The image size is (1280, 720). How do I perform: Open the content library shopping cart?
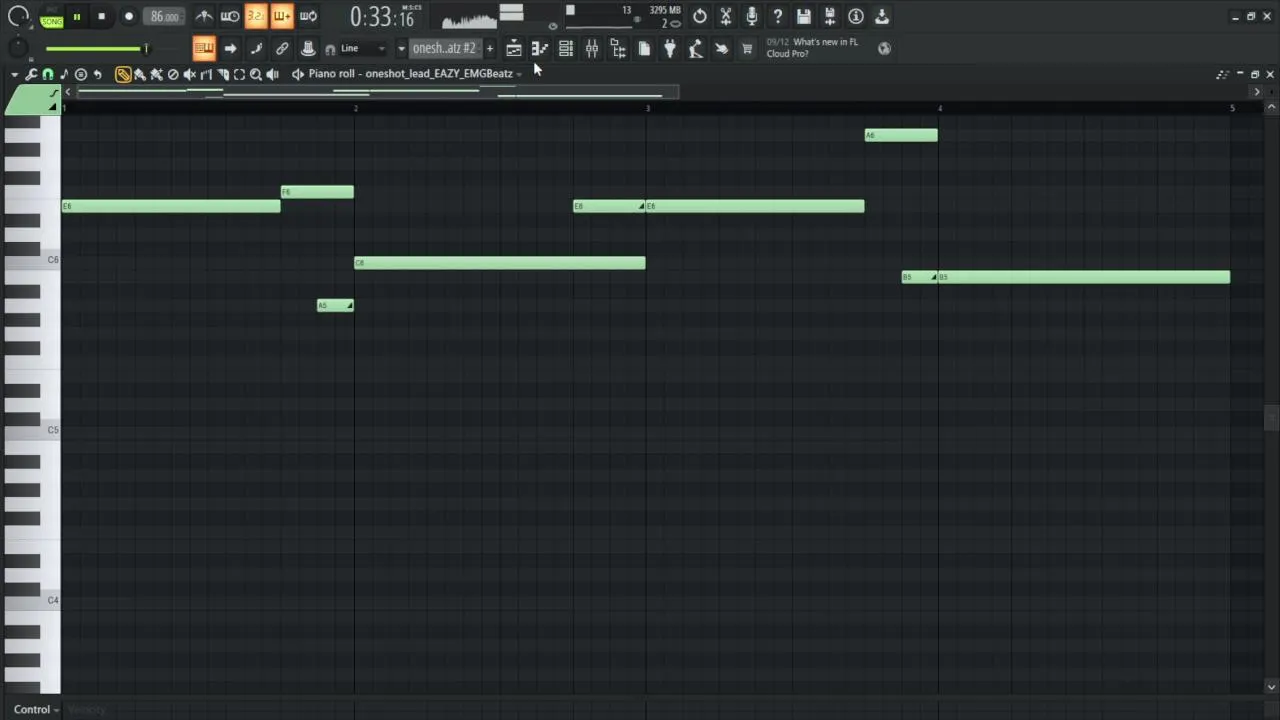pyautogui.click(x=747, y=48)
